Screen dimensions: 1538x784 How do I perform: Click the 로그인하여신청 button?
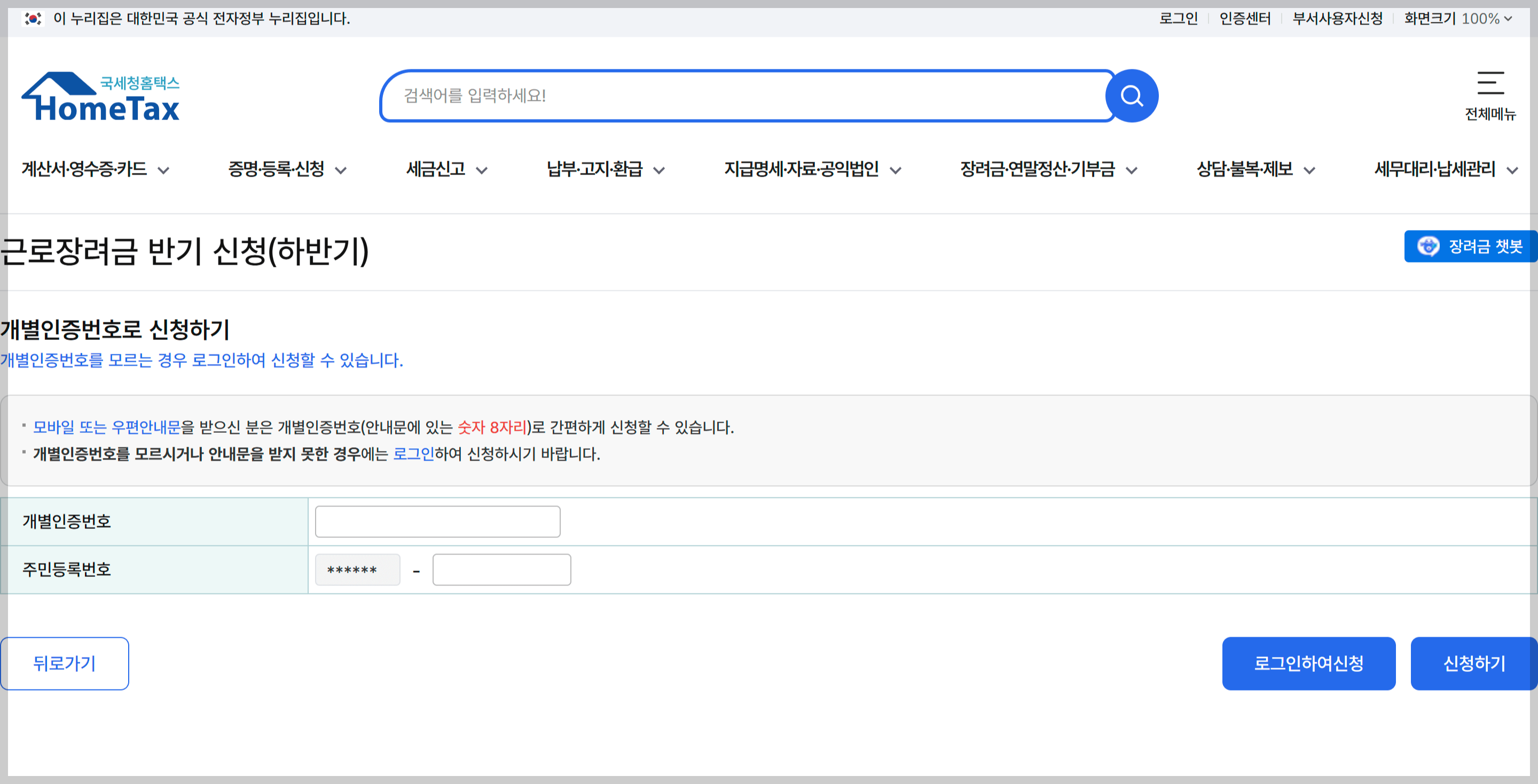pos(1308,663)
